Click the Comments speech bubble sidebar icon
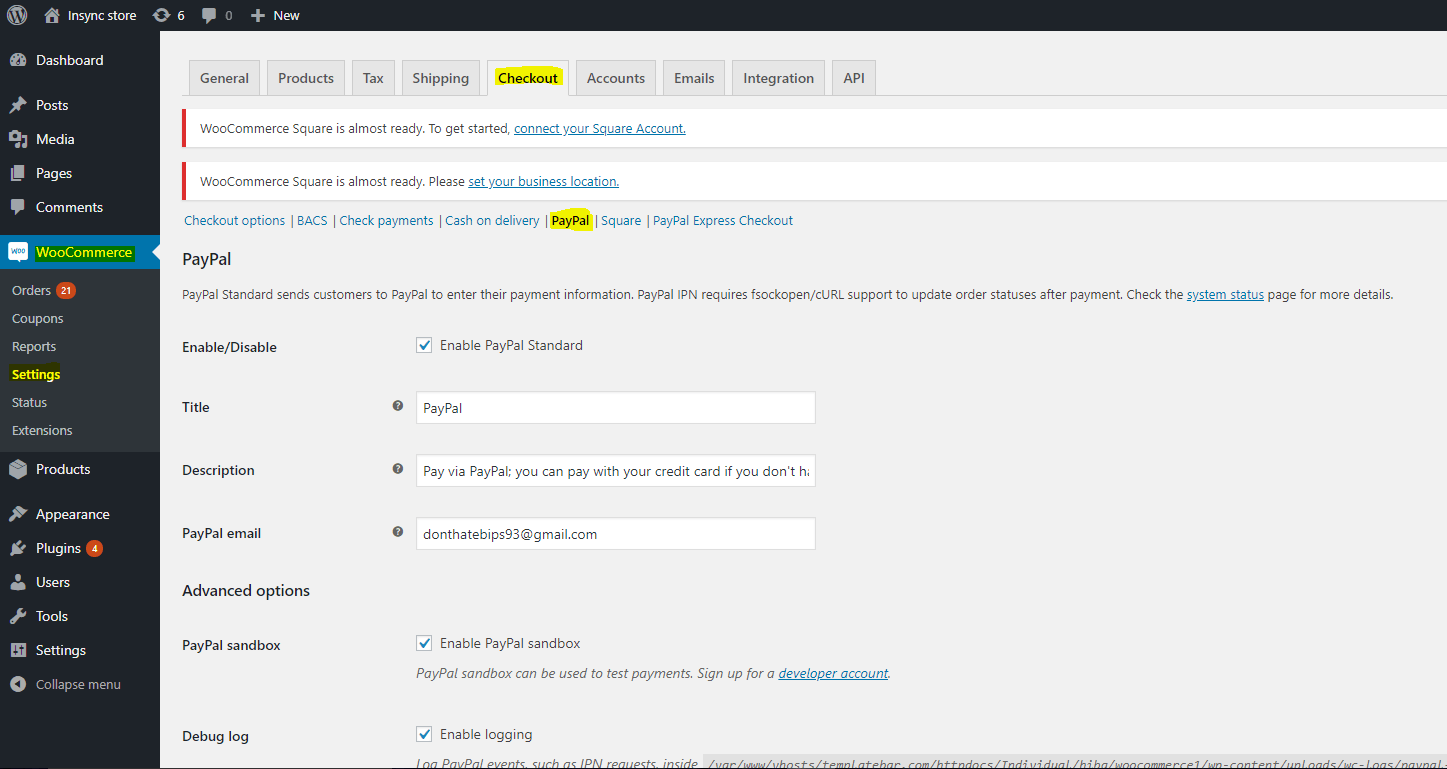 click(x=18, y=207)
